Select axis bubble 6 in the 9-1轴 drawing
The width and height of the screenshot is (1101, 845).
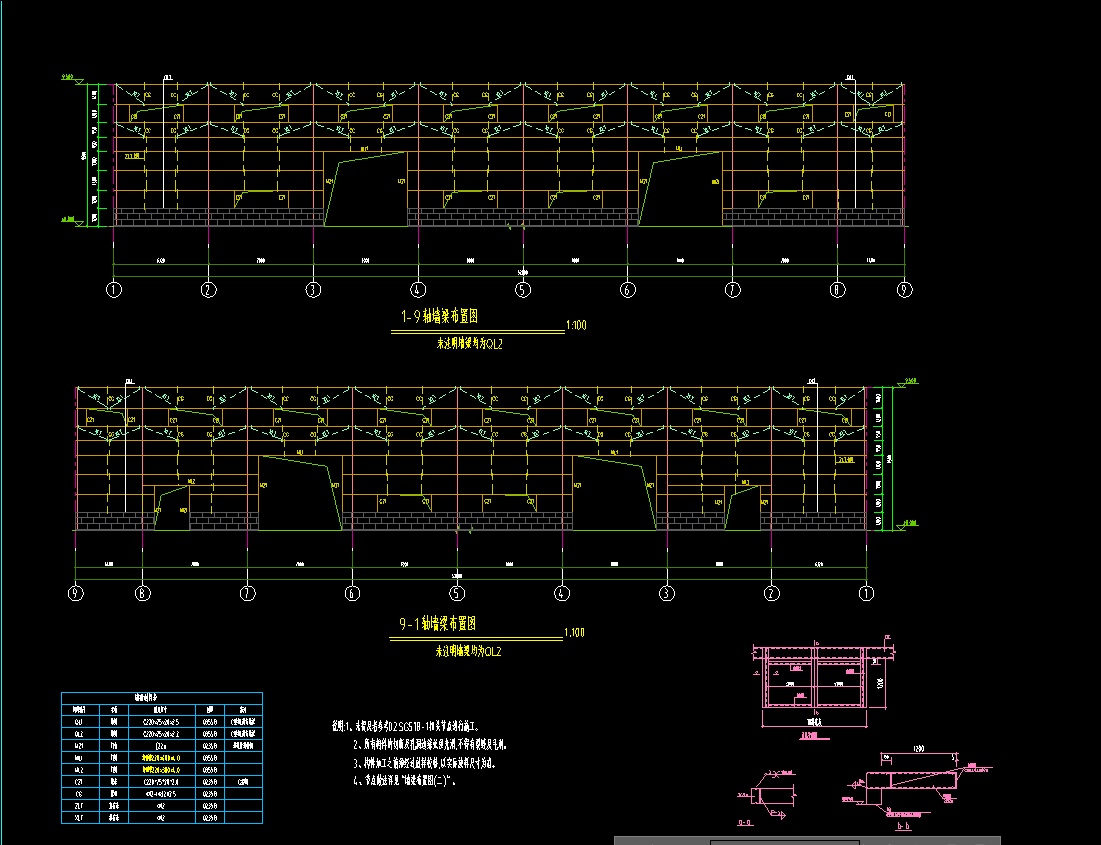(x=352, y=594)
